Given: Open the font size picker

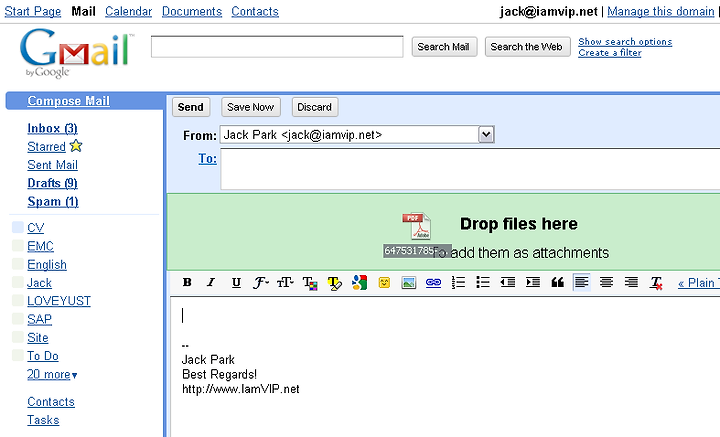Looking at the screenshot, I should tap(285, 282).
